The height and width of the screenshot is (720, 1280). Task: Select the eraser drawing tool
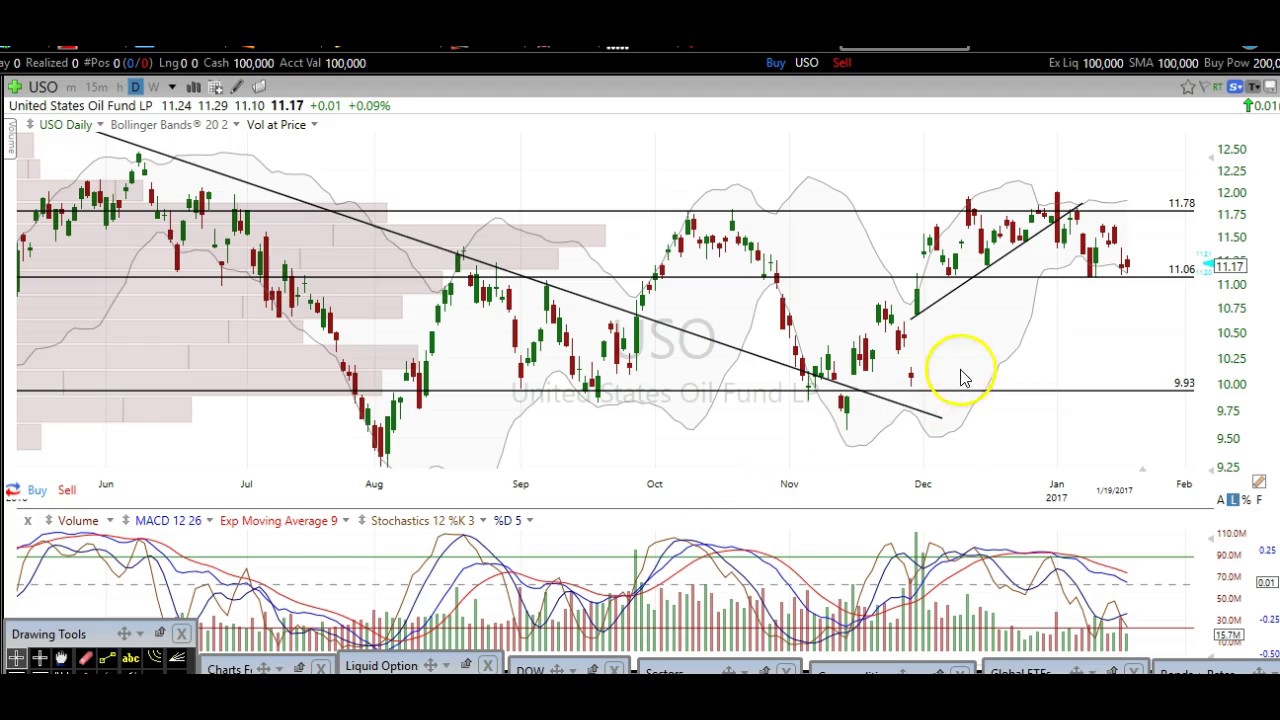pos(85,658)
